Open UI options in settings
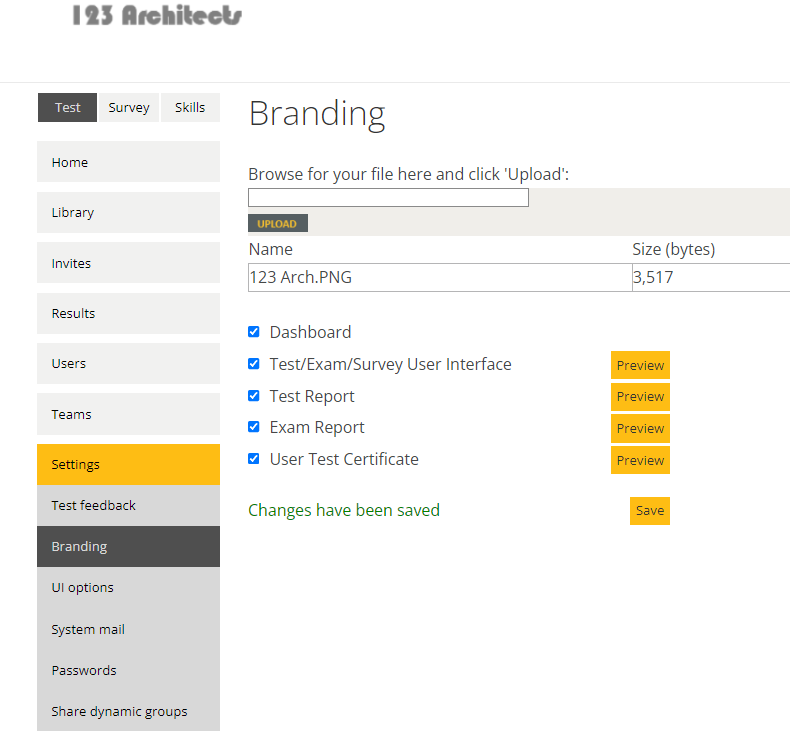Screen dimensions: 790x739 (x=128, y=588)
